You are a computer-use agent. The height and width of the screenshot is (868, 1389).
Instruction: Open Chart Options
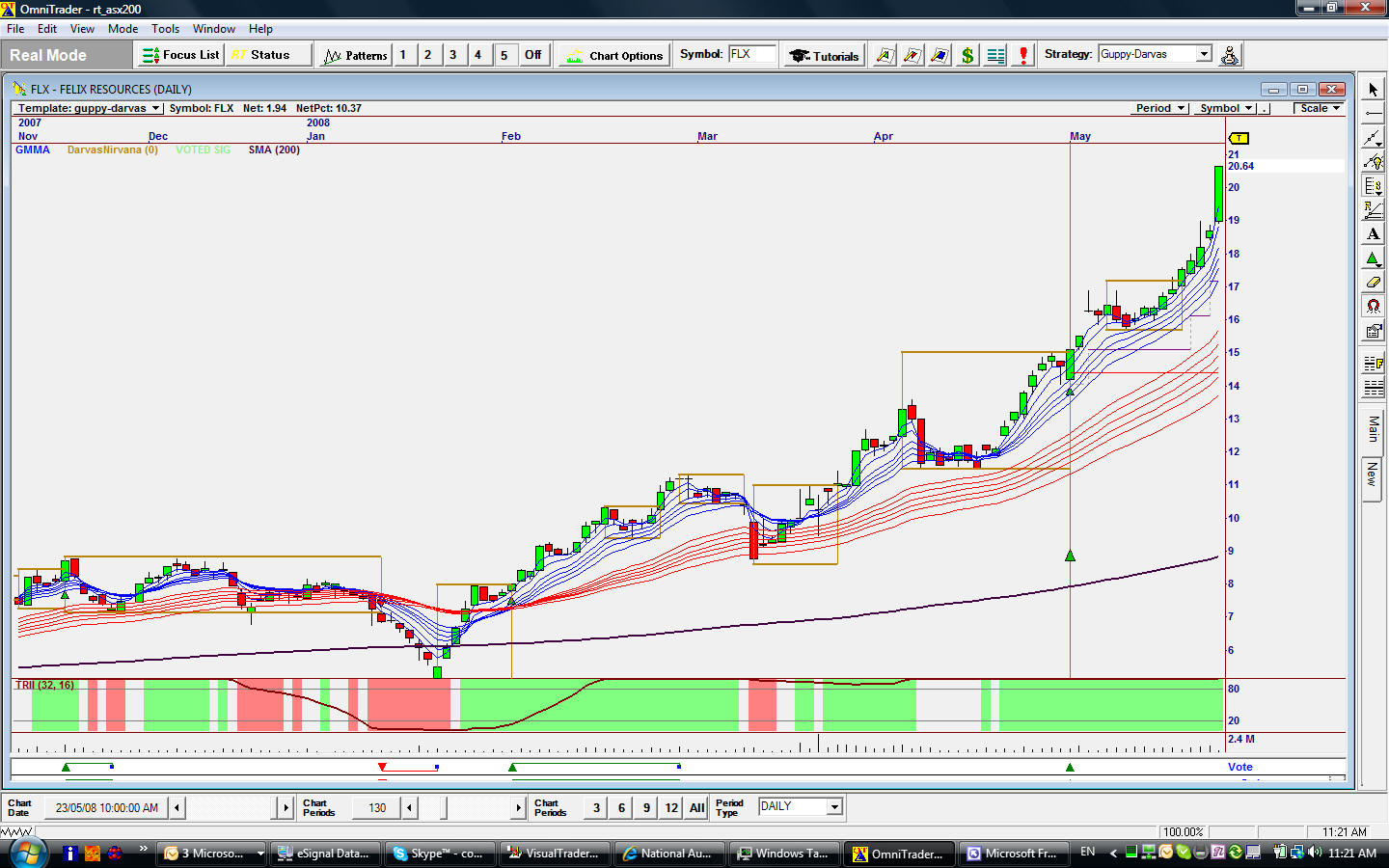tap(613, 55)
